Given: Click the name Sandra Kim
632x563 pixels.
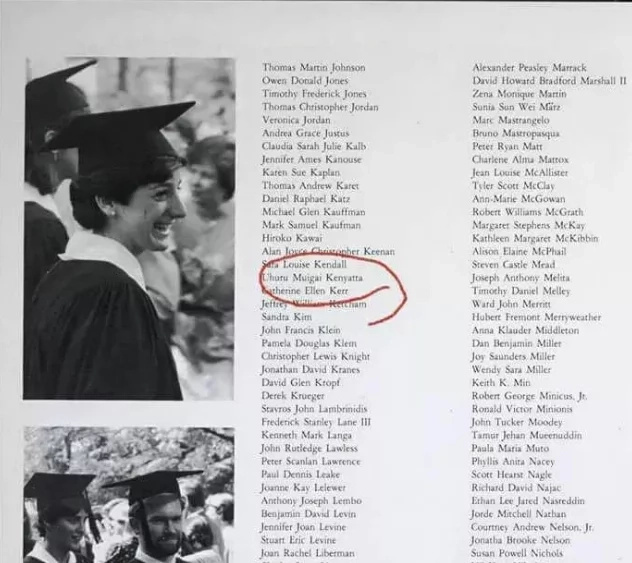Looking at the screenshot, I should coord(287,317).
